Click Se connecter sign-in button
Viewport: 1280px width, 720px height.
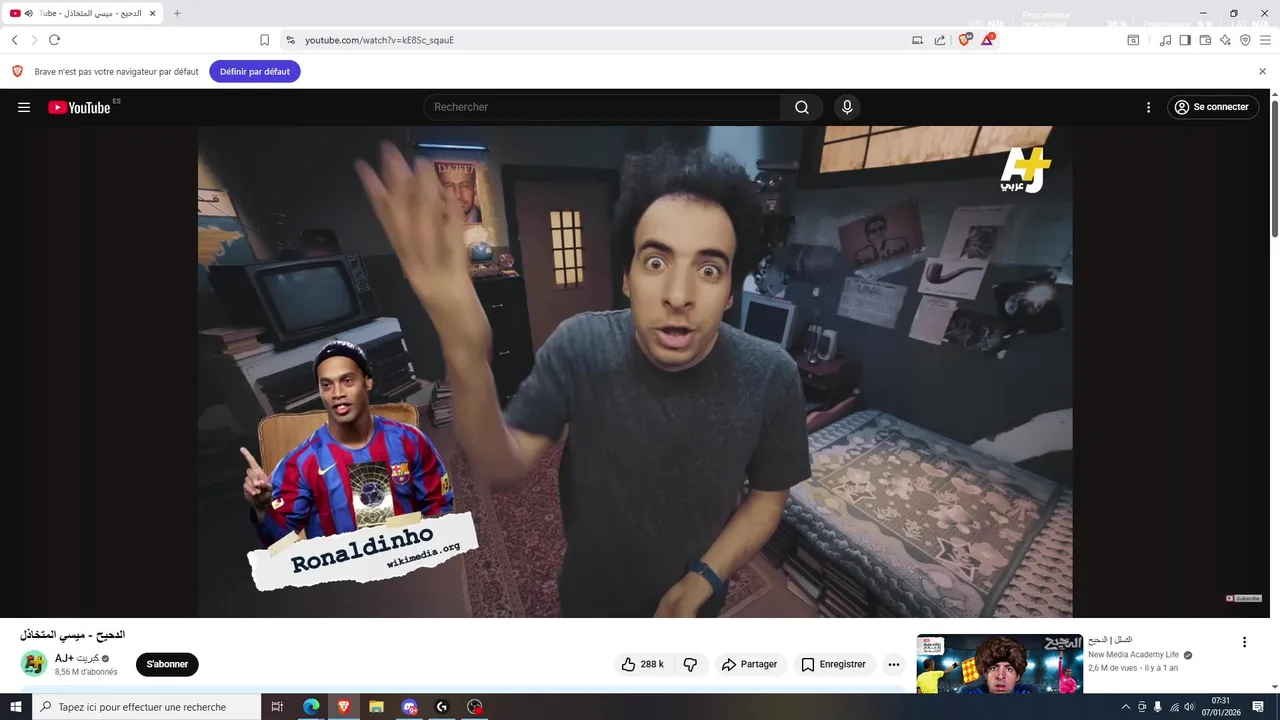tap(1212, 107)
